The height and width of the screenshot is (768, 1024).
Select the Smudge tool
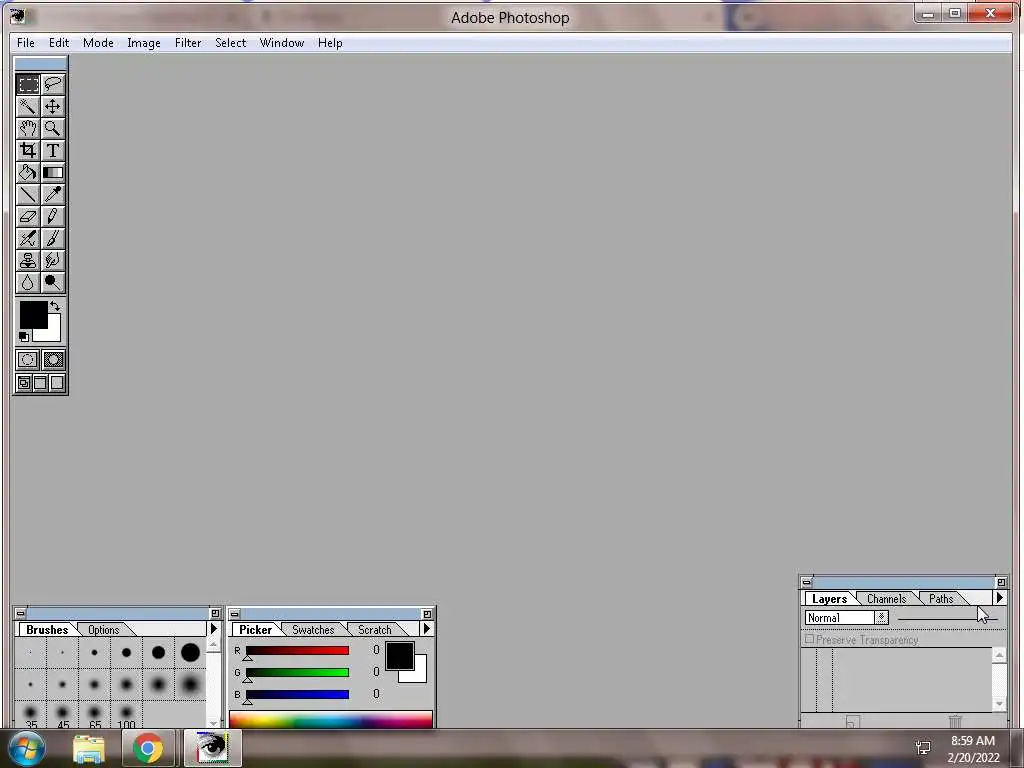(53, 261)
